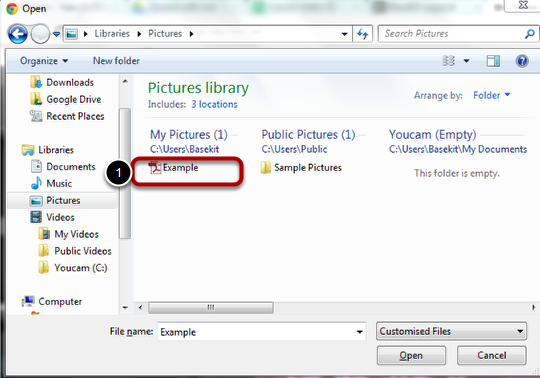Screen dimensions: 540x378
Task: Click the Downloads folder icon
Action: coord(36,83)
